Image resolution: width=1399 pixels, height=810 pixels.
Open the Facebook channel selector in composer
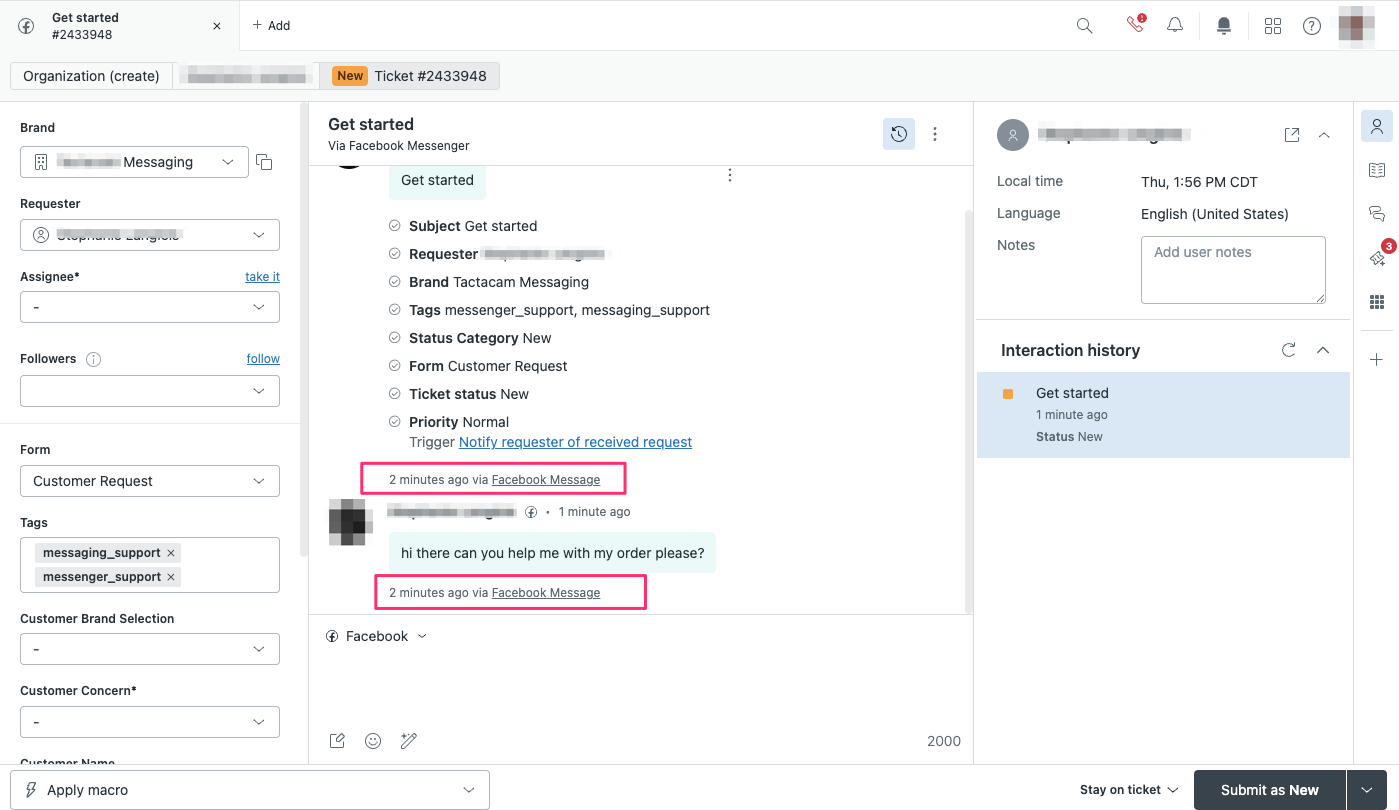(x=377, y=636)
